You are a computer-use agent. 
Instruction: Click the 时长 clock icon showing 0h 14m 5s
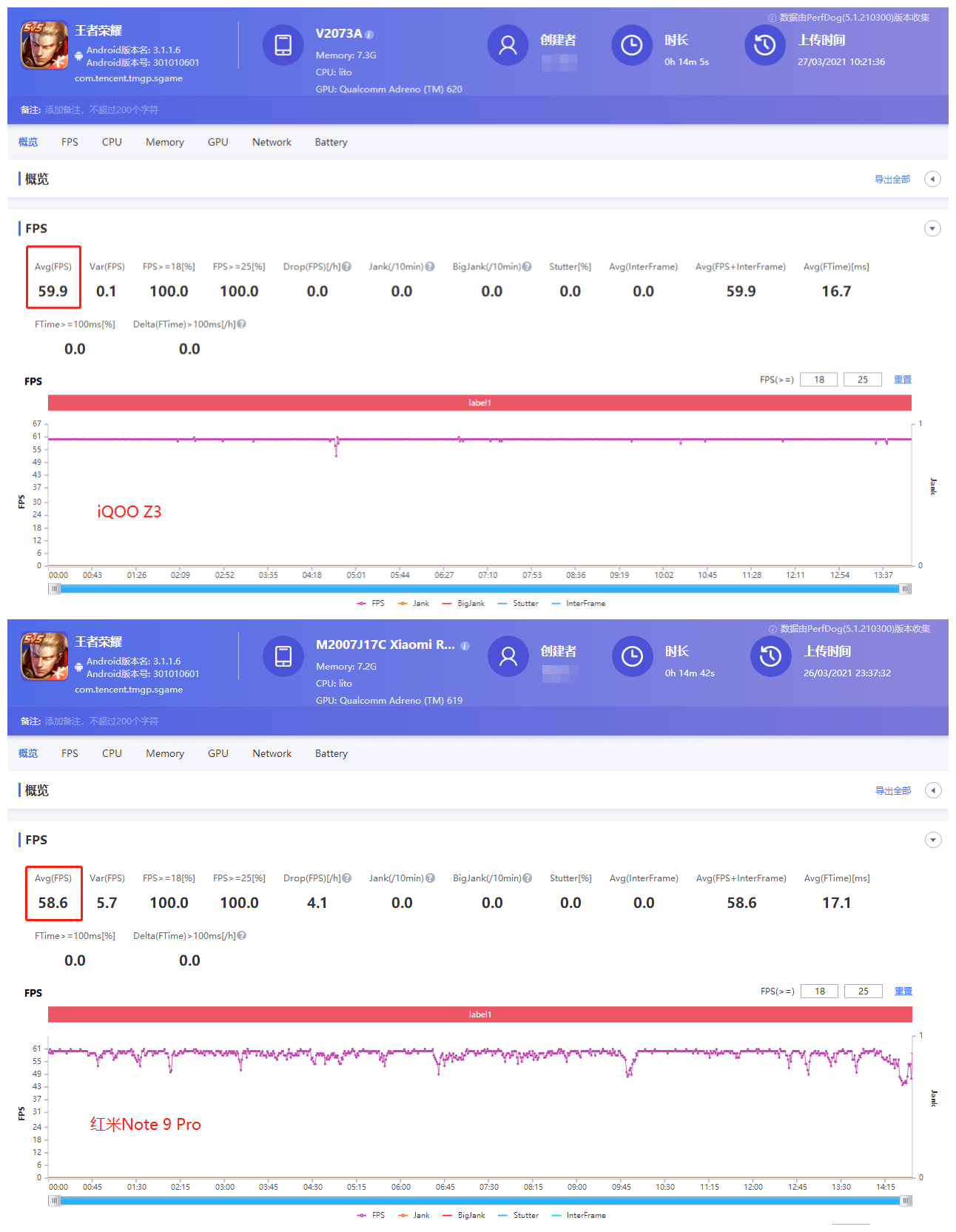tap(632, 45)
